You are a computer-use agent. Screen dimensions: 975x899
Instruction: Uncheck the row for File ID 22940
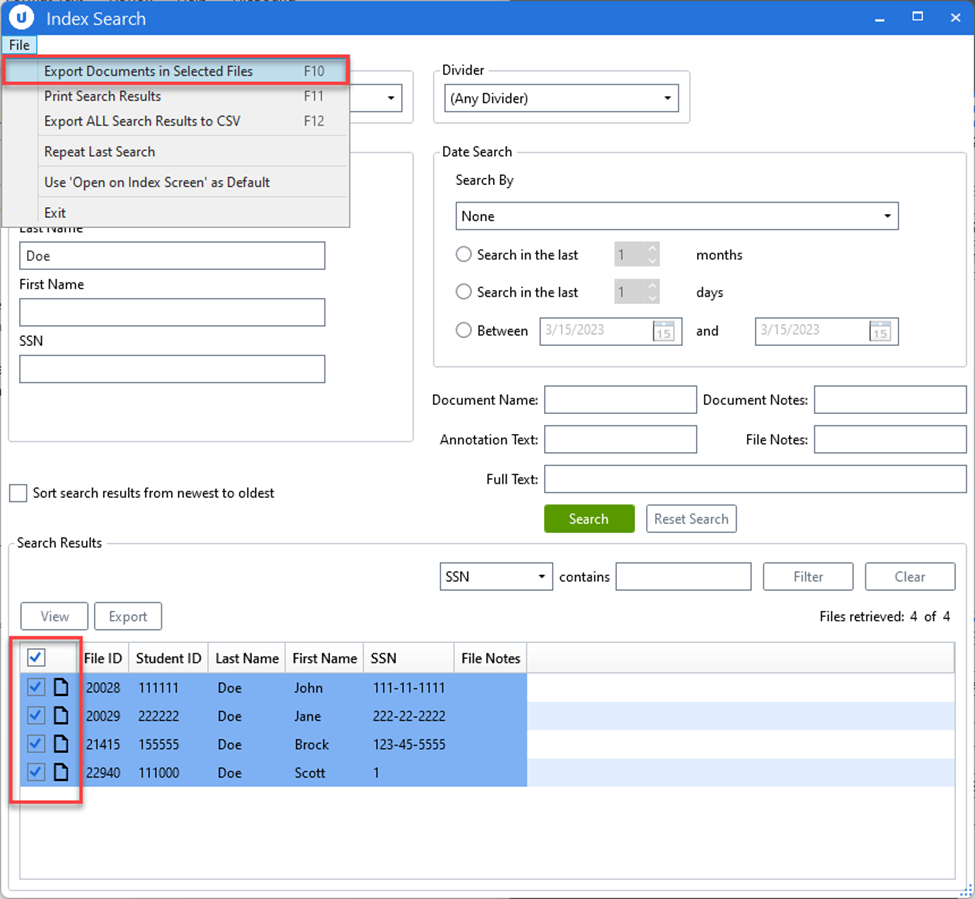pos(36,772)
